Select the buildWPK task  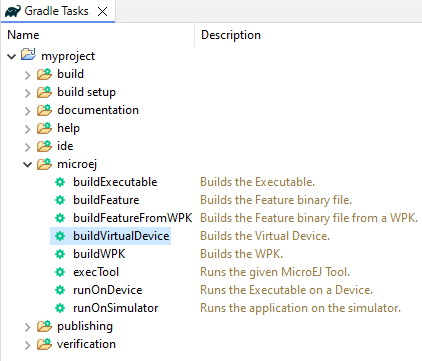coord(99,254)
